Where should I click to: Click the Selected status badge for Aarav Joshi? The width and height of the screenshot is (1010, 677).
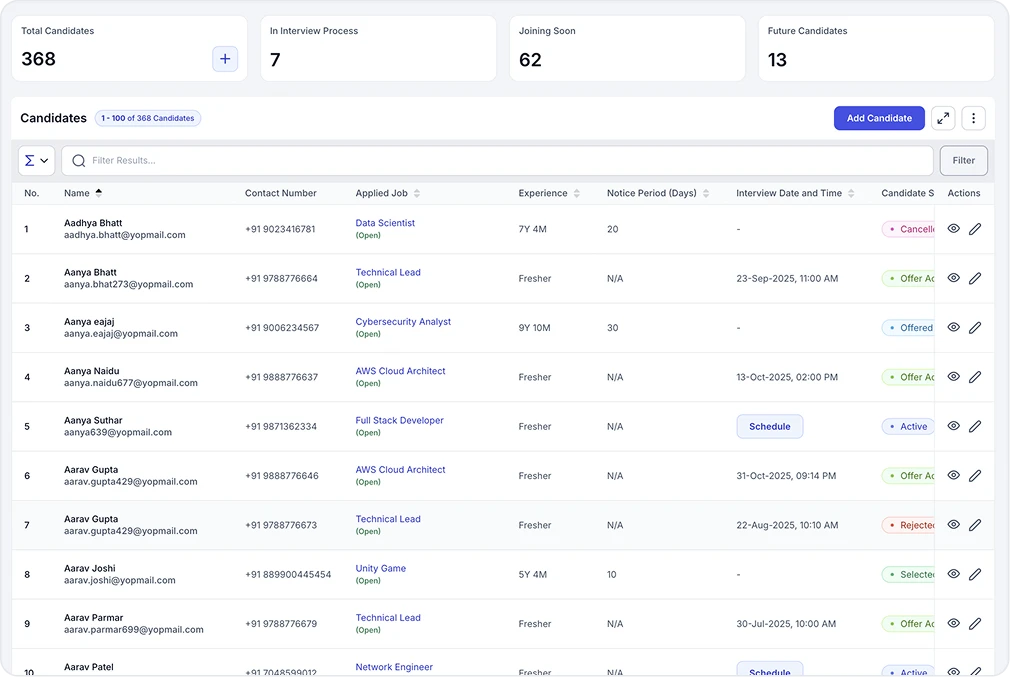pyautogui.click(x=908, y=574)
